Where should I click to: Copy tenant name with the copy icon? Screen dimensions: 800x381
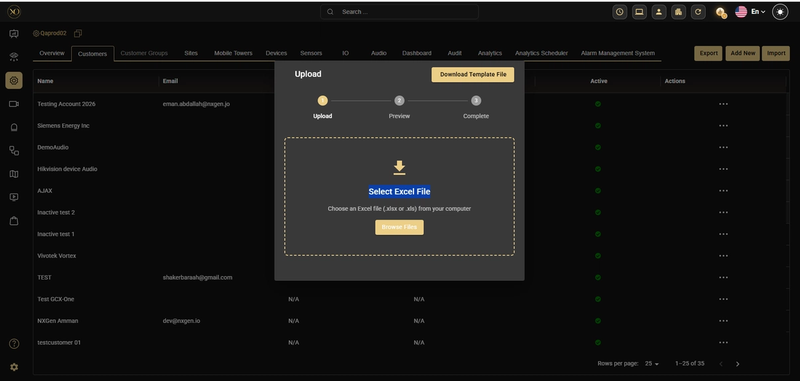click(78, 33)
